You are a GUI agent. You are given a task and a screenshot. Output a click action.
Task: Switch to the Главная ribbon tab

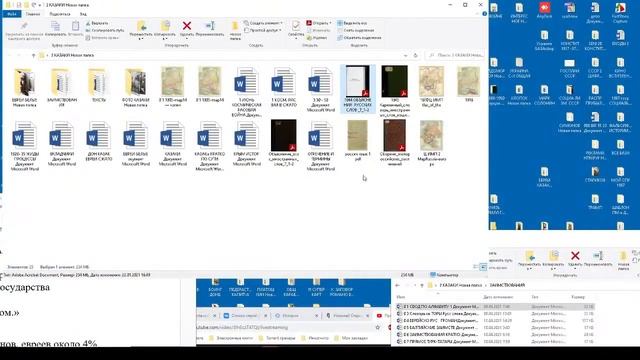click(33, 14)
